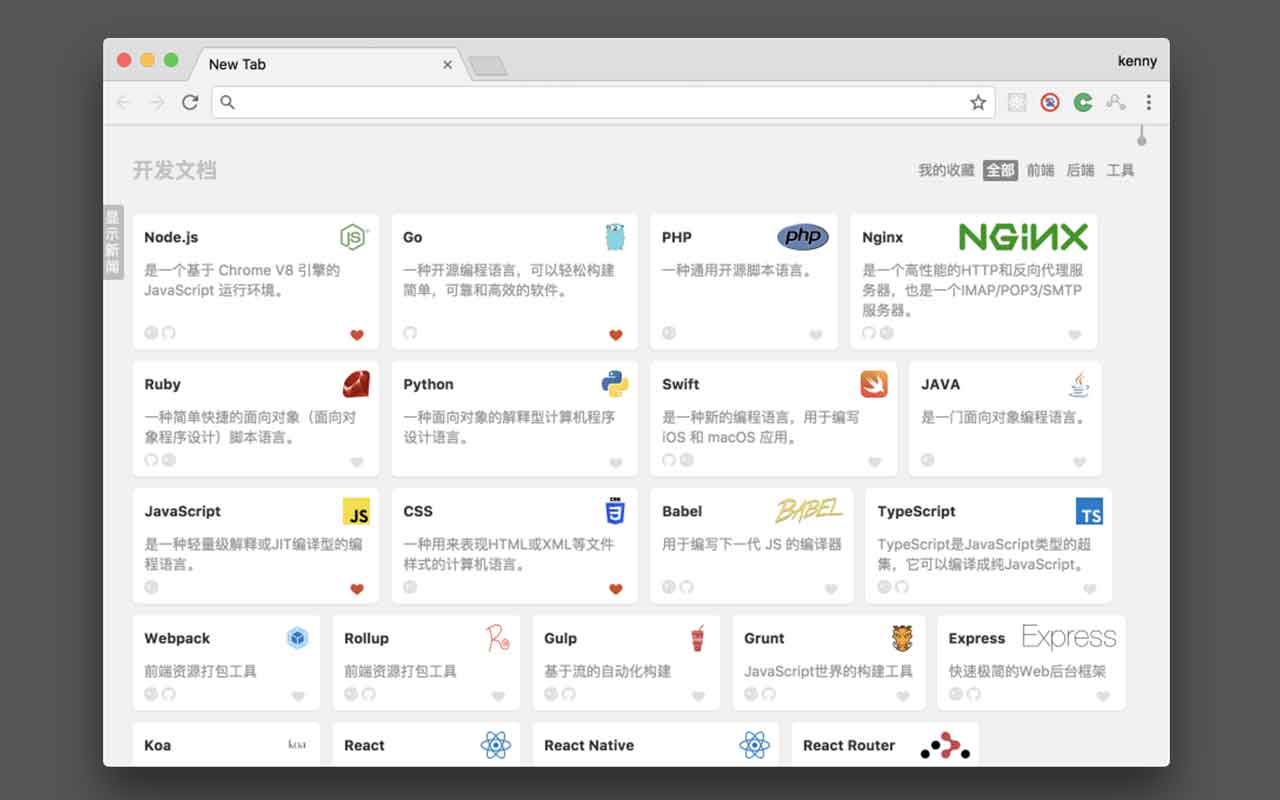Favorite Nginx with gray heart
This screenshot has width=1280, height=800.
click(1075, 335)
